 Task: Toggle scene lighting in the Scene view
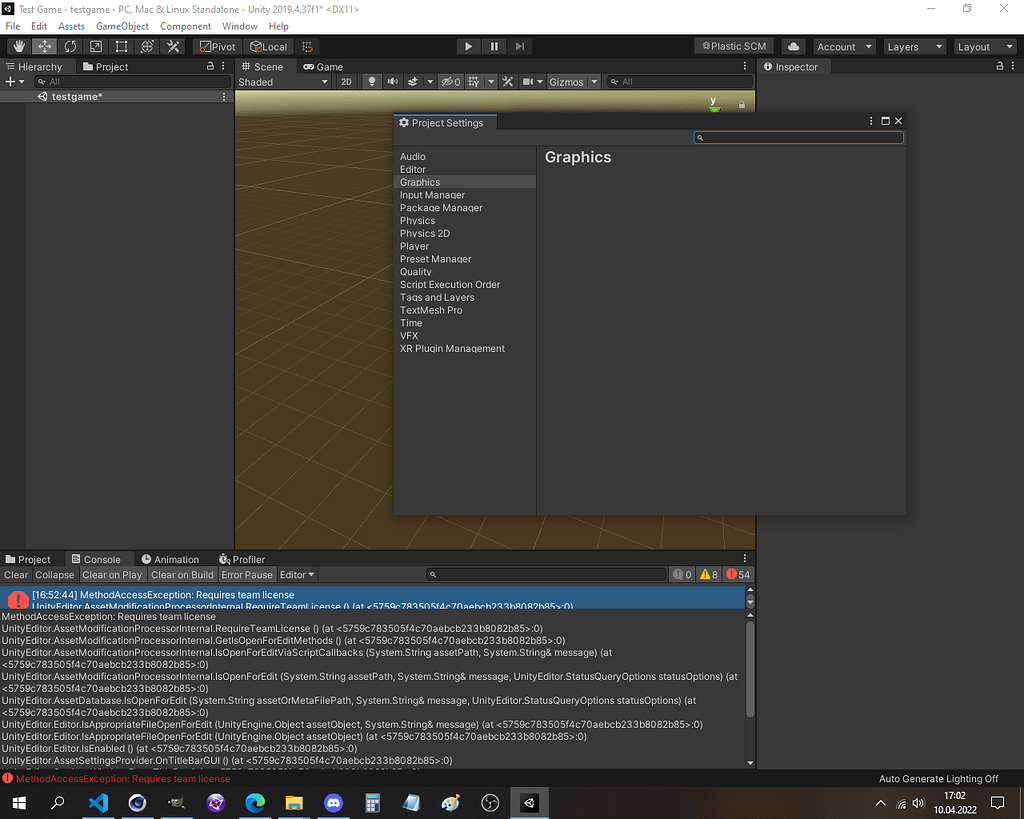372,81
